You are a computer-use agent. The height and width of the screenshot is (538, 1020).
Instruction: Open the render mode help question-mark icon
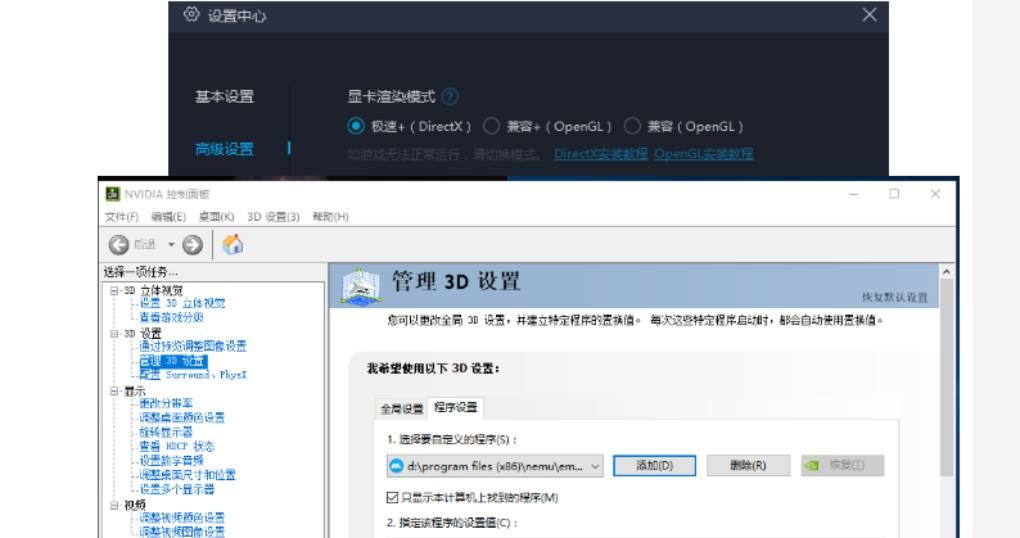[x=450, y=97]
